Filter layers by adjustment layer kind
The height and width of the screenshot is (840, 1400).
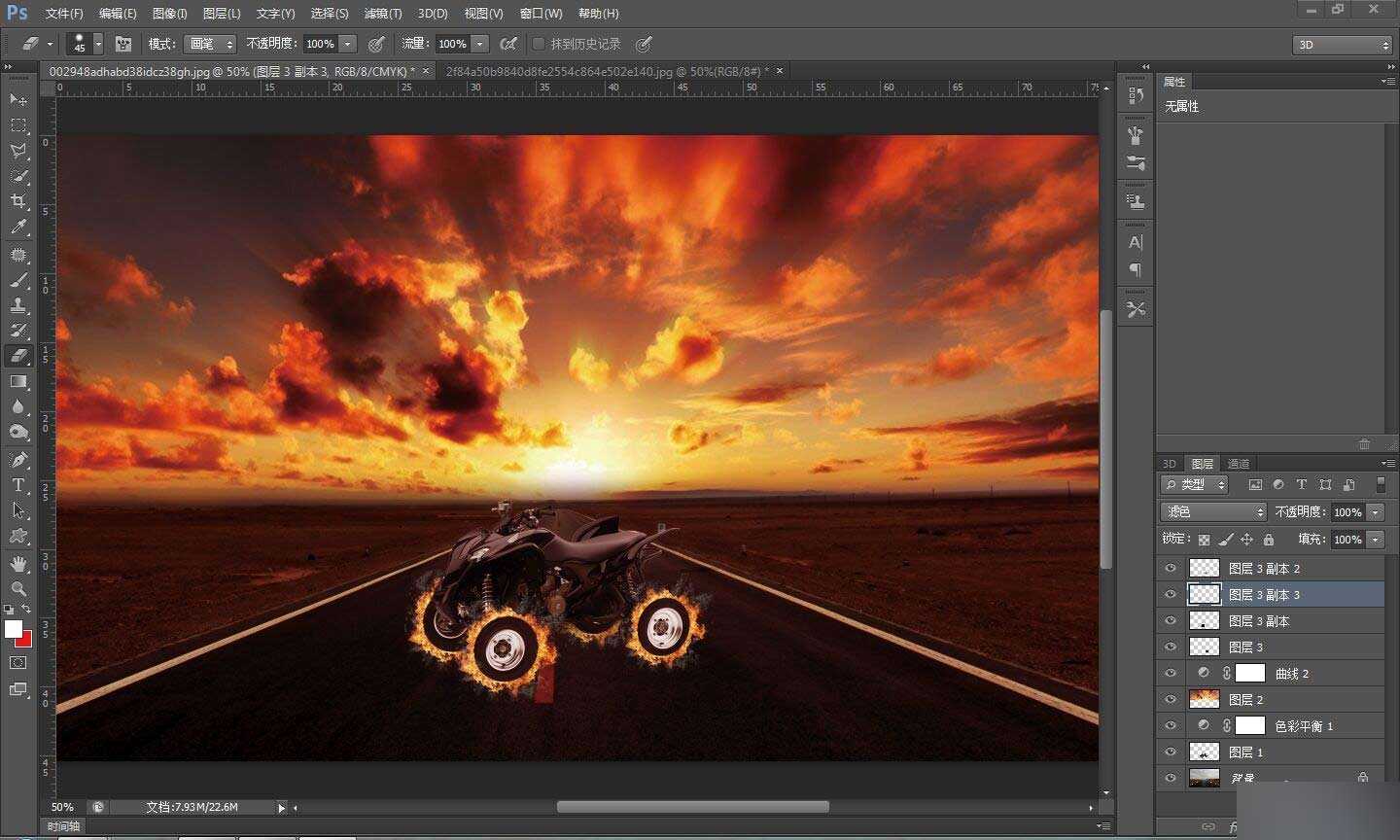pos(1278,484)
